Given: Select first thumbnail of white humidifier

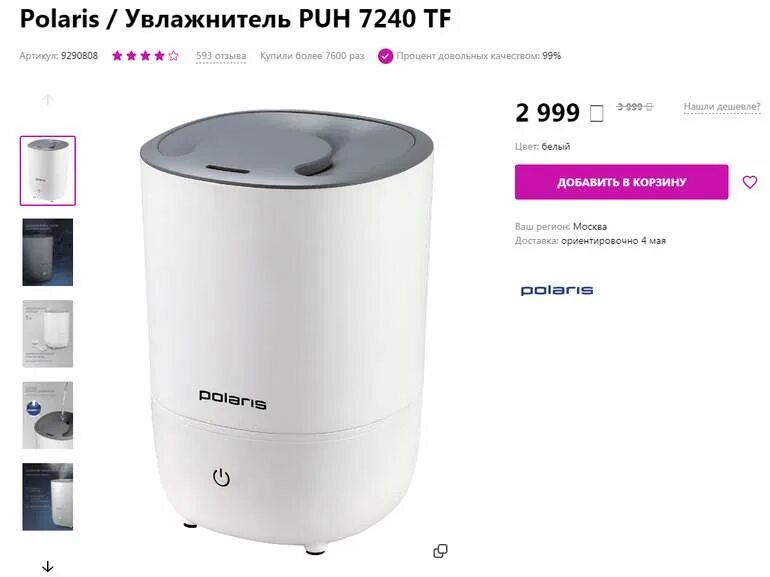Looking at the screenshot, I should 48,170.
